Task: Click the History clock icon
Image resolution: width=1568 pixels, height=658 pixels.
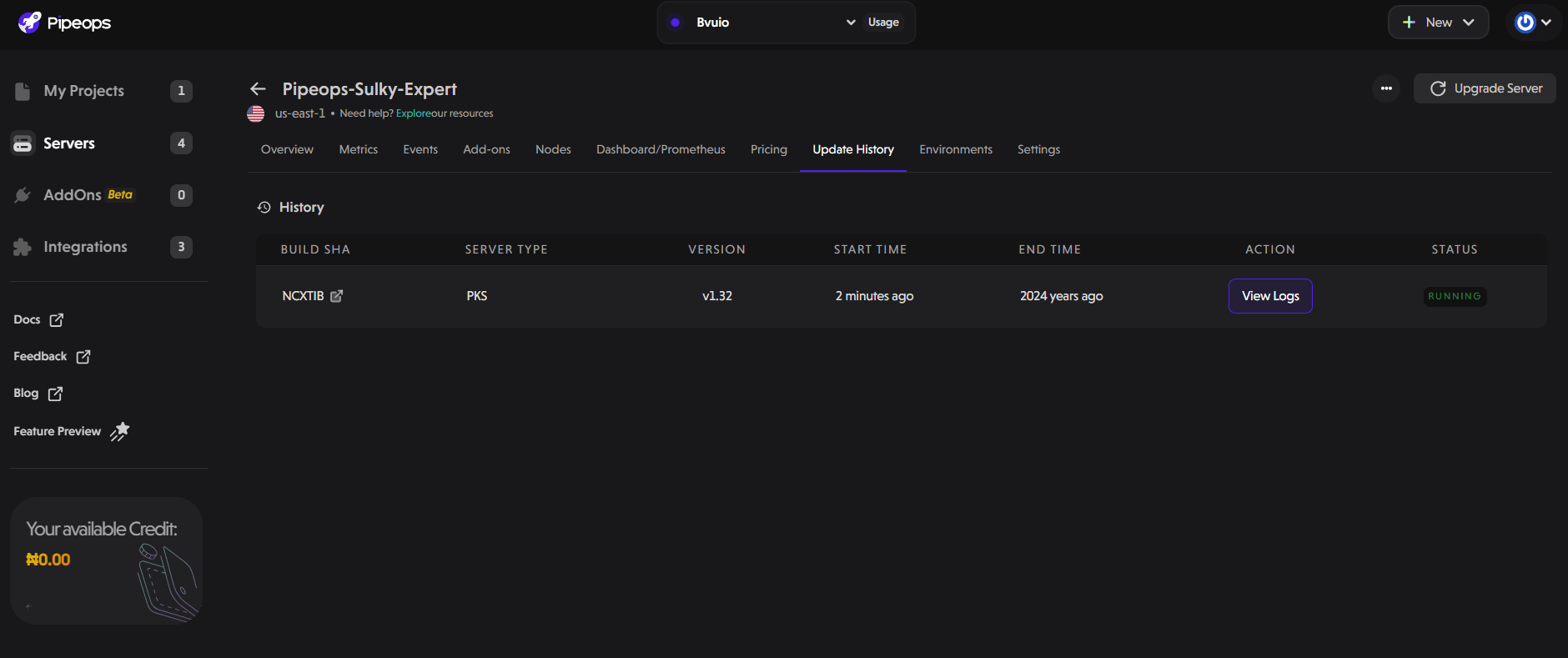Action: click(264, 207)
